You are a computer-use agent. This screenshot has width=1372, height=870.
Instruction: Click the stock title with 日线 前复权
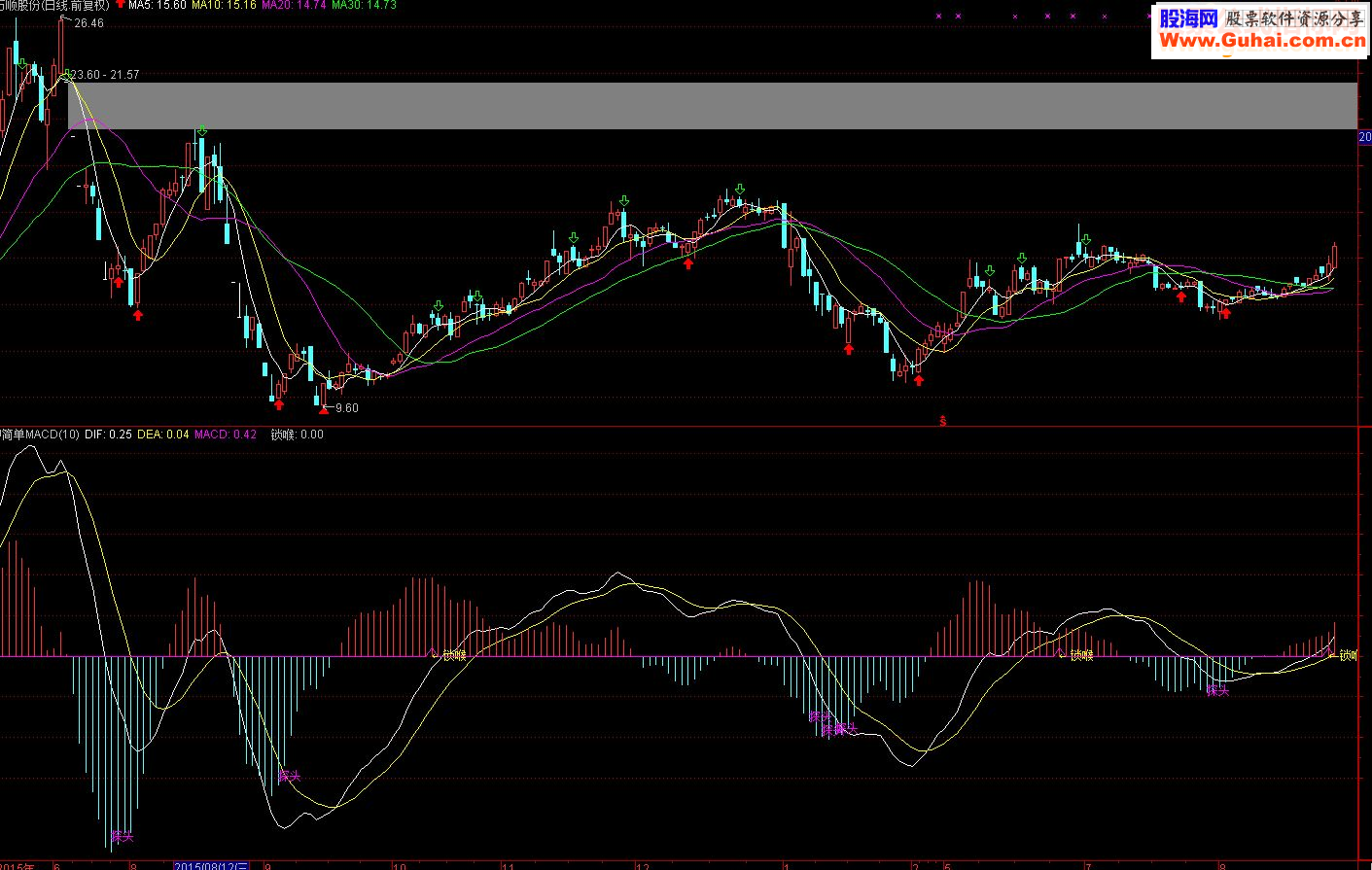pyautogui.click(x=54, y=5)
